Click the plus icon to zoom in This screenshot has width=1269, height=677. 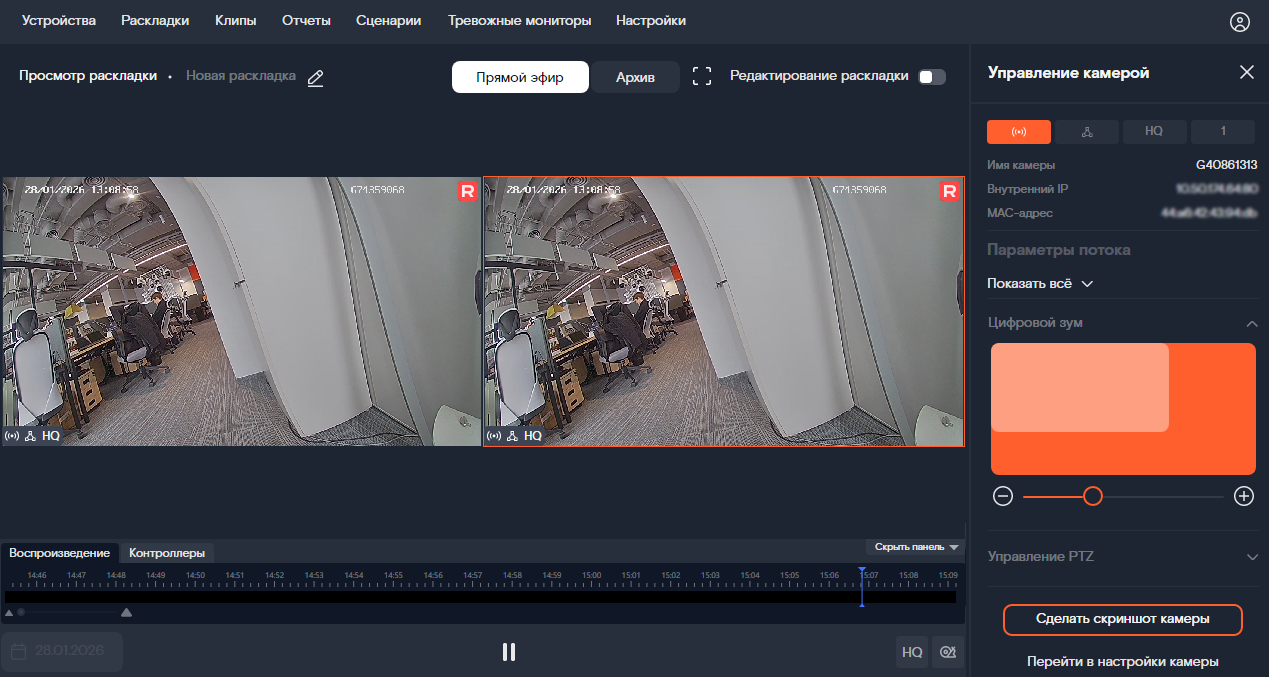[x=1244, y=496]
